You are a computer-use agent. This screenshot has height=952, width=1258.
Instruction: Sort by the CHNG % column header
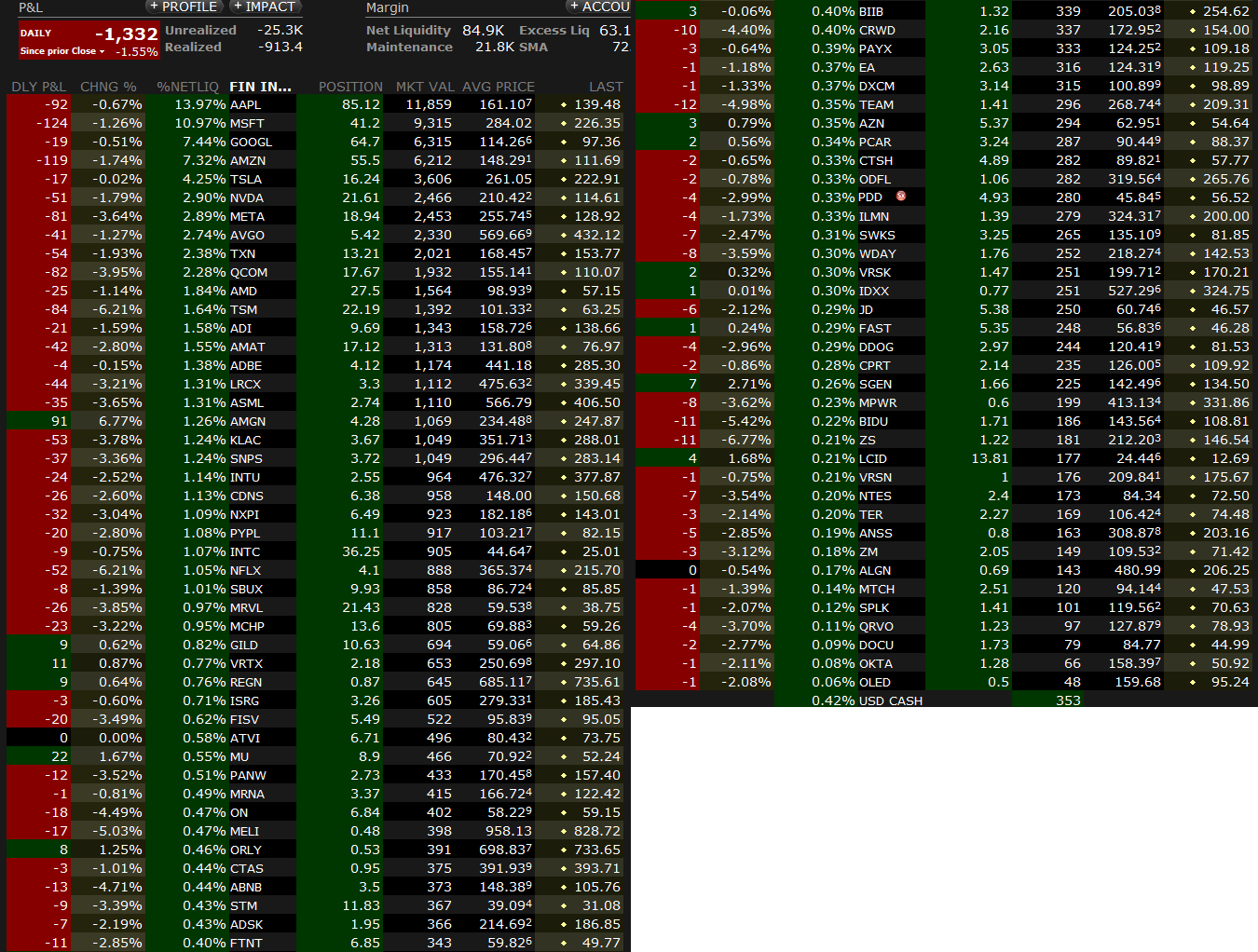[108, 87]
